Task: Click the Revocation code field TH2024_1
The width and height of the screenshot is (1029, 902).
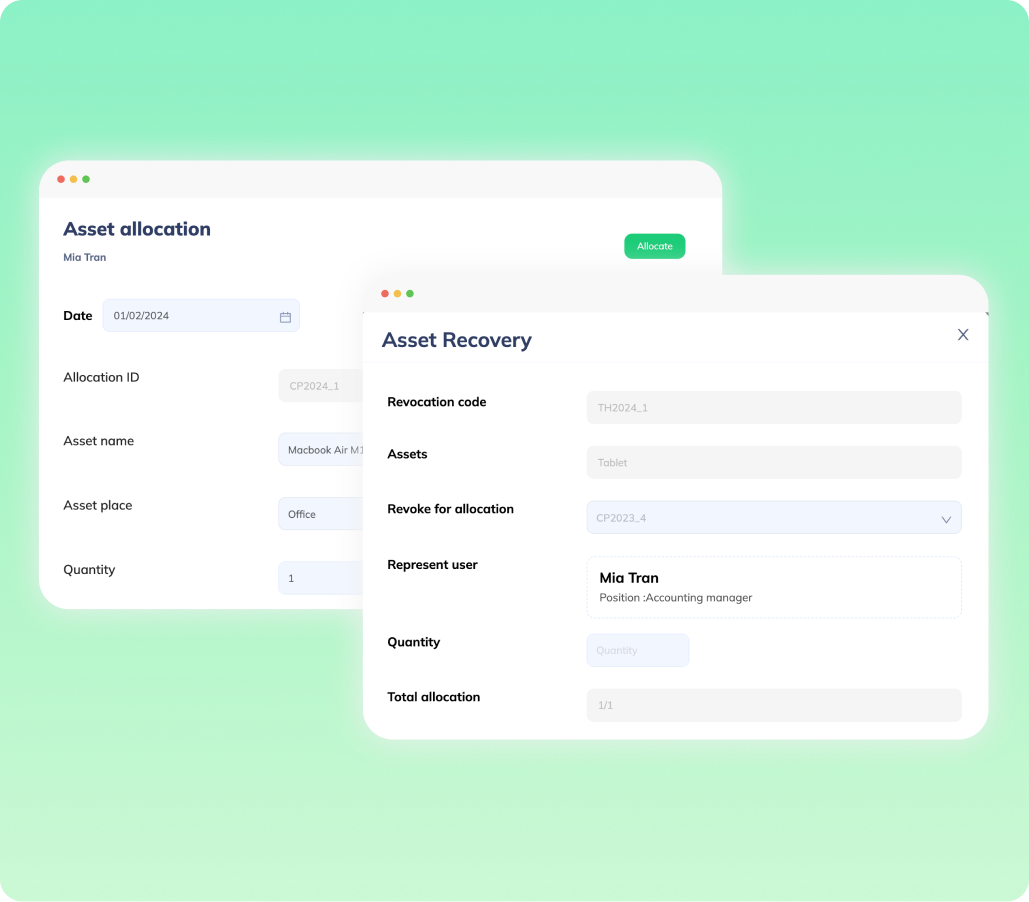Action: [773, 408]
